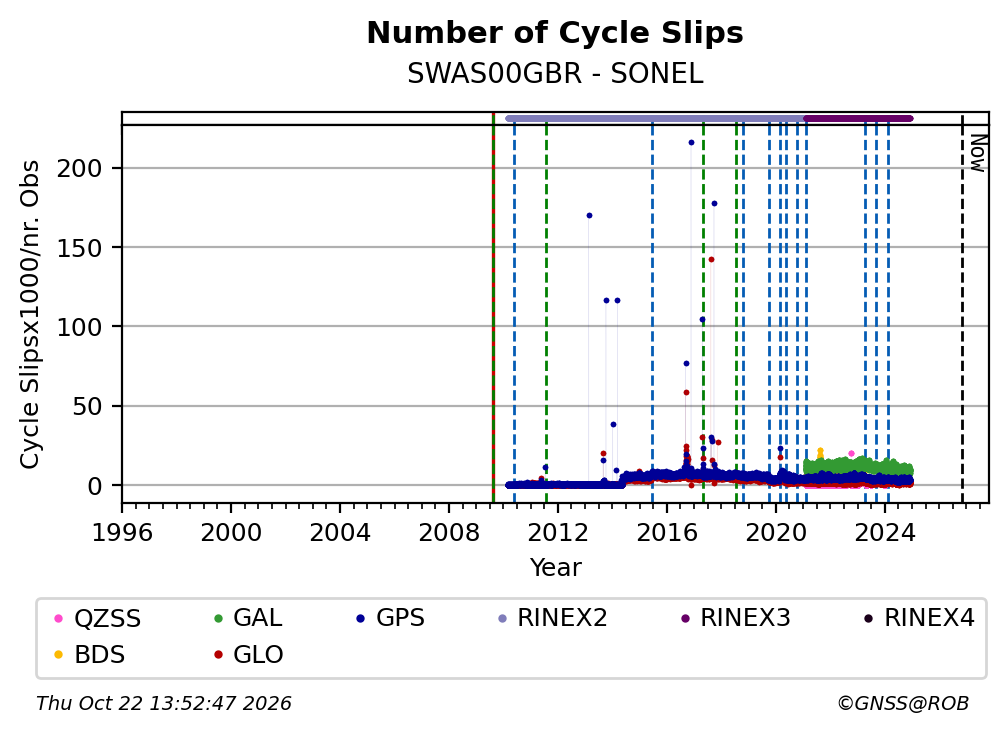Select the RINEX3 legend label

coord(745,618)
